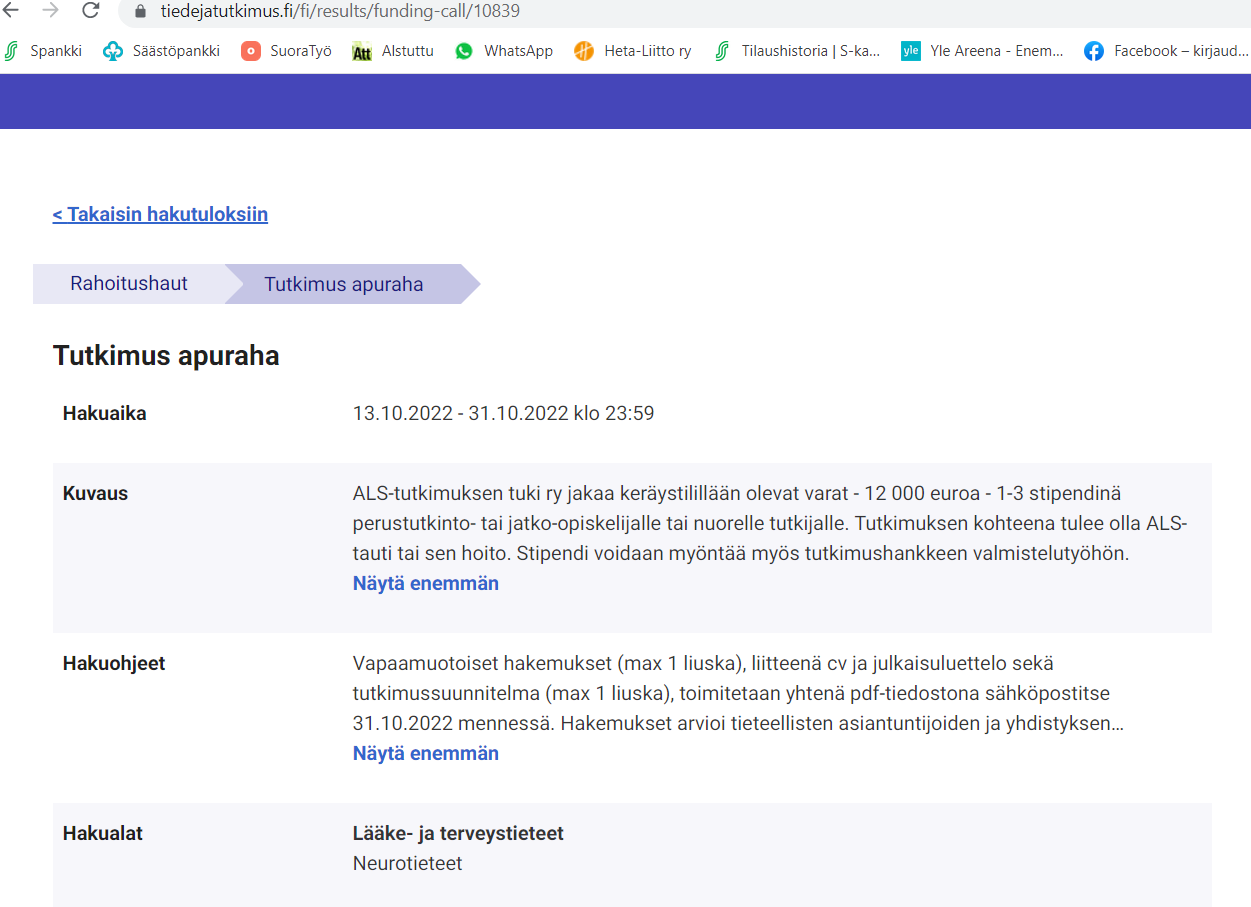Screen dimensions: 1251x907
Task: Open the Facebook bookmark
Action: click(1166, 51)
